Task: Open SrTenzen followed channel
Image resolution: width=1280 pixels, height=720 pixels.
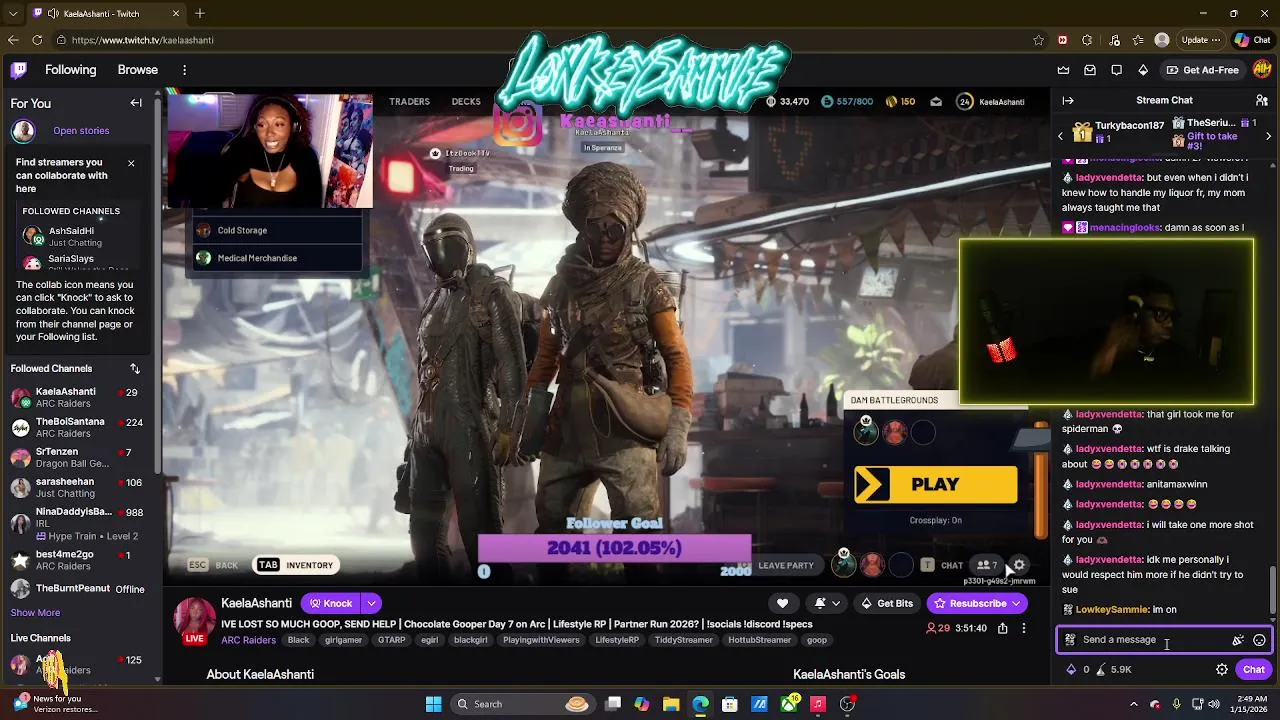Action: tap(80, 458)
